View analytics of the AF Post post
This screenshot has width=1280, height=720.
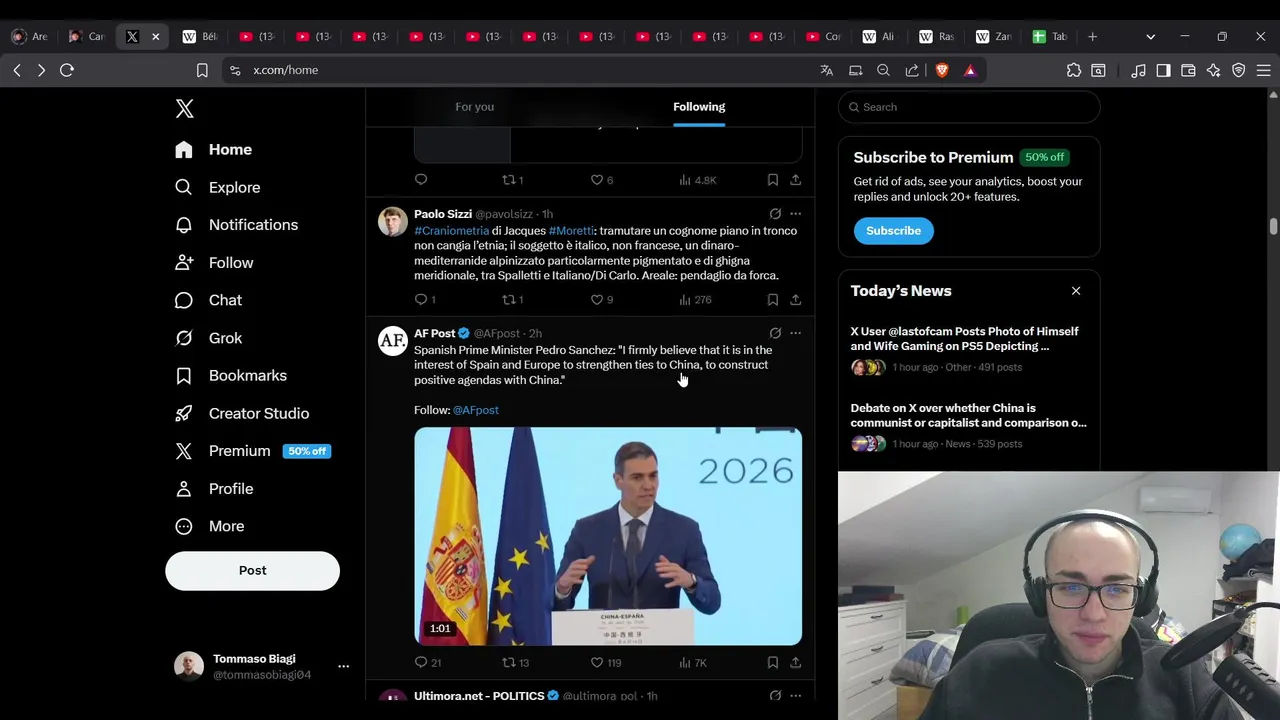pos(685,662)
